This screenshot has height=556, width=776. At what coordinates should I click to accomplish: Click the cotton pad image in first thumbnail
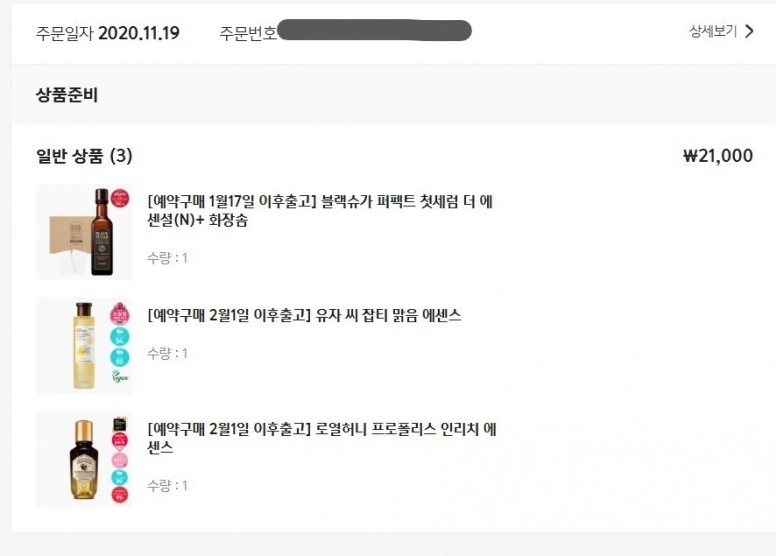tap(62, 240)
